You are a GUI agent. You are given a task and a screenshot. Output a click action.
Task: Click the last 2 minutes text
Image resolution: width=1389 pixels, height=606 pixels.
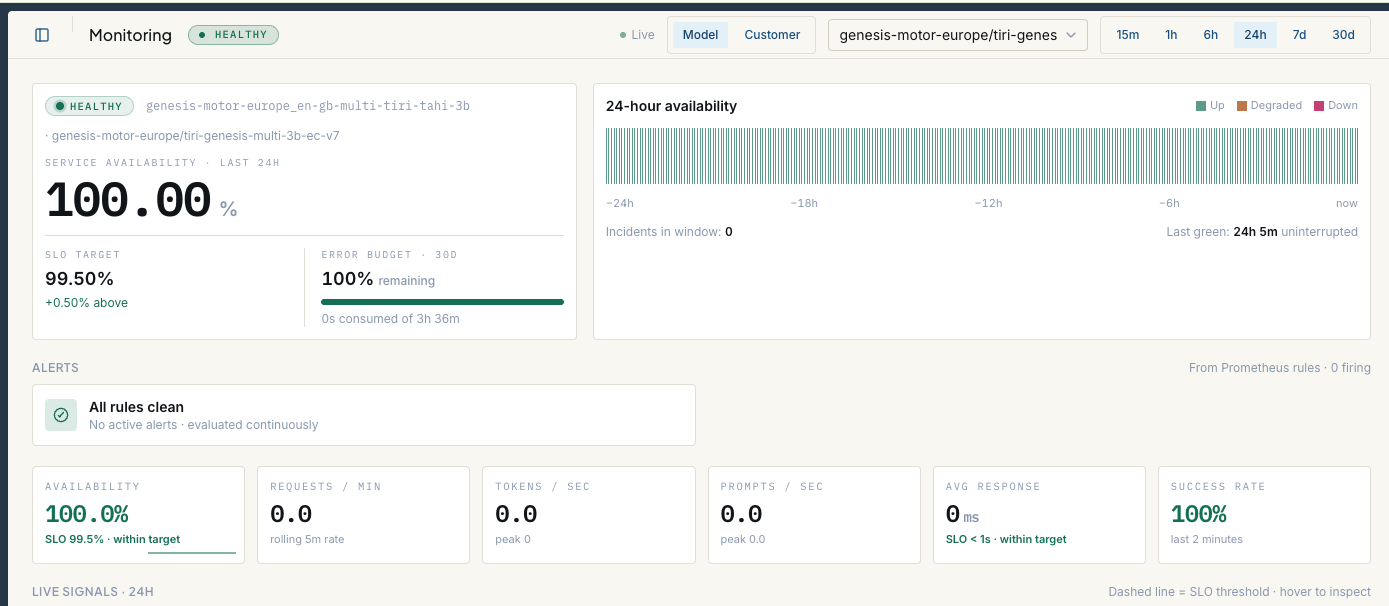click(x=1207, y=539)
